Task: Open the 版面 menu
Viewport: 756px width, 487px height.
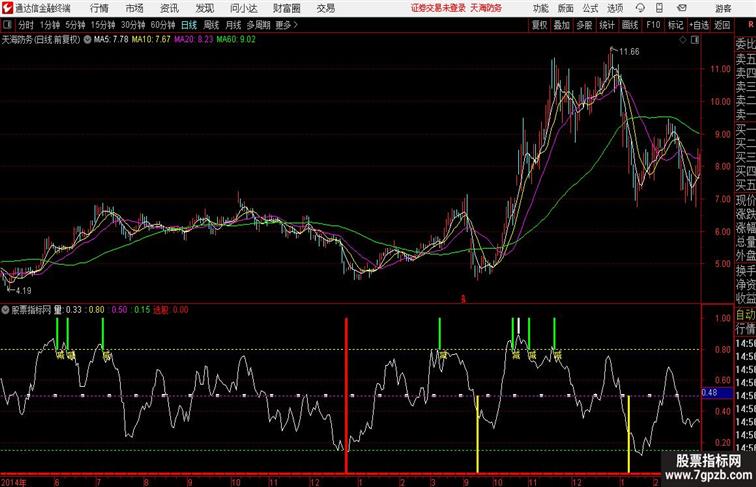Action: coord(565,8)
